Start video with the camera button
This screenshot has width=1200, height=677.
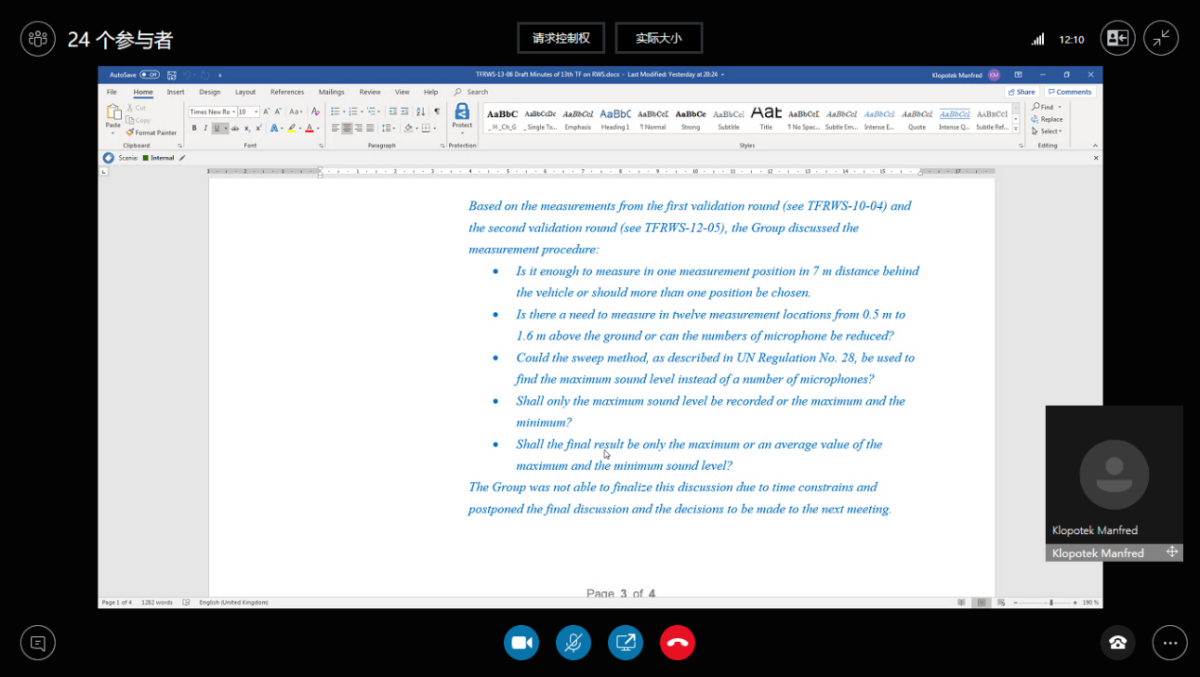coord(522,643)
